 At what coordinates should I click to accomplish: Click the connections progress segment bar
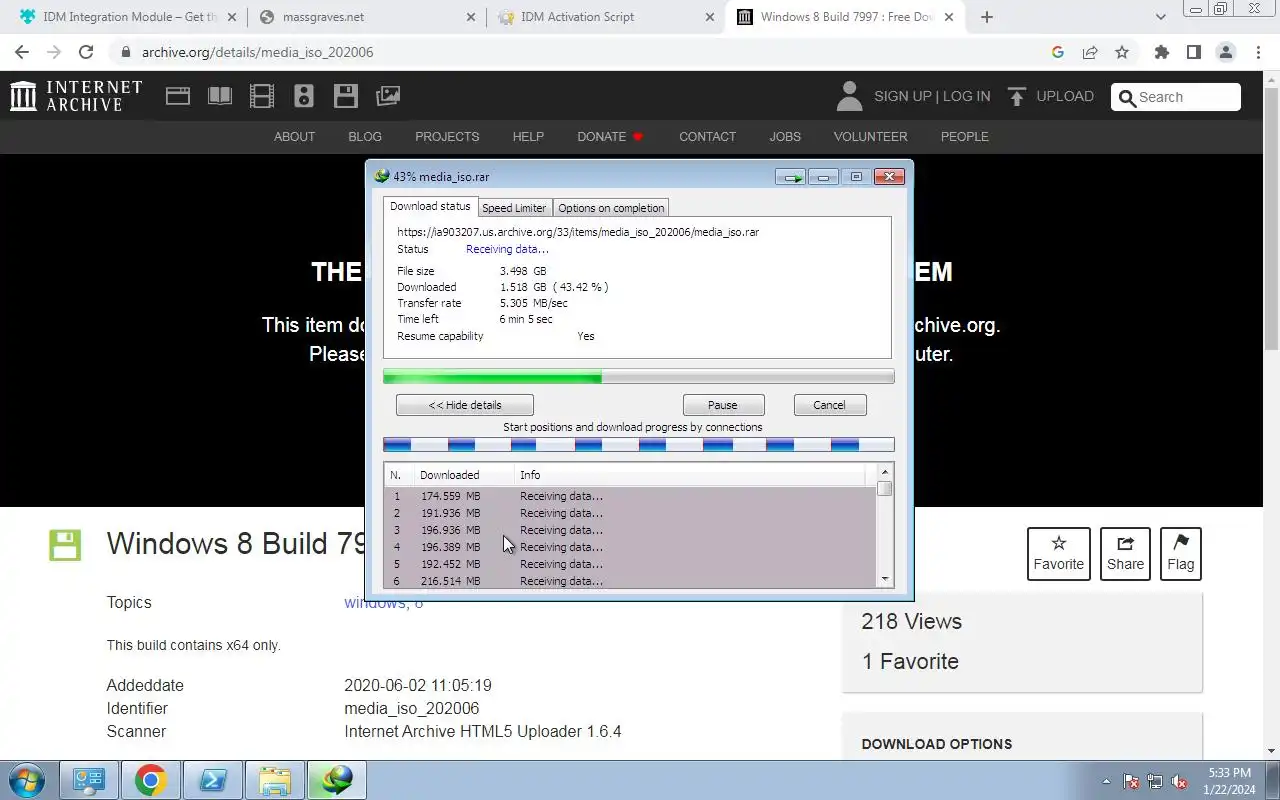pyautogui.click(x=638, y=445)
